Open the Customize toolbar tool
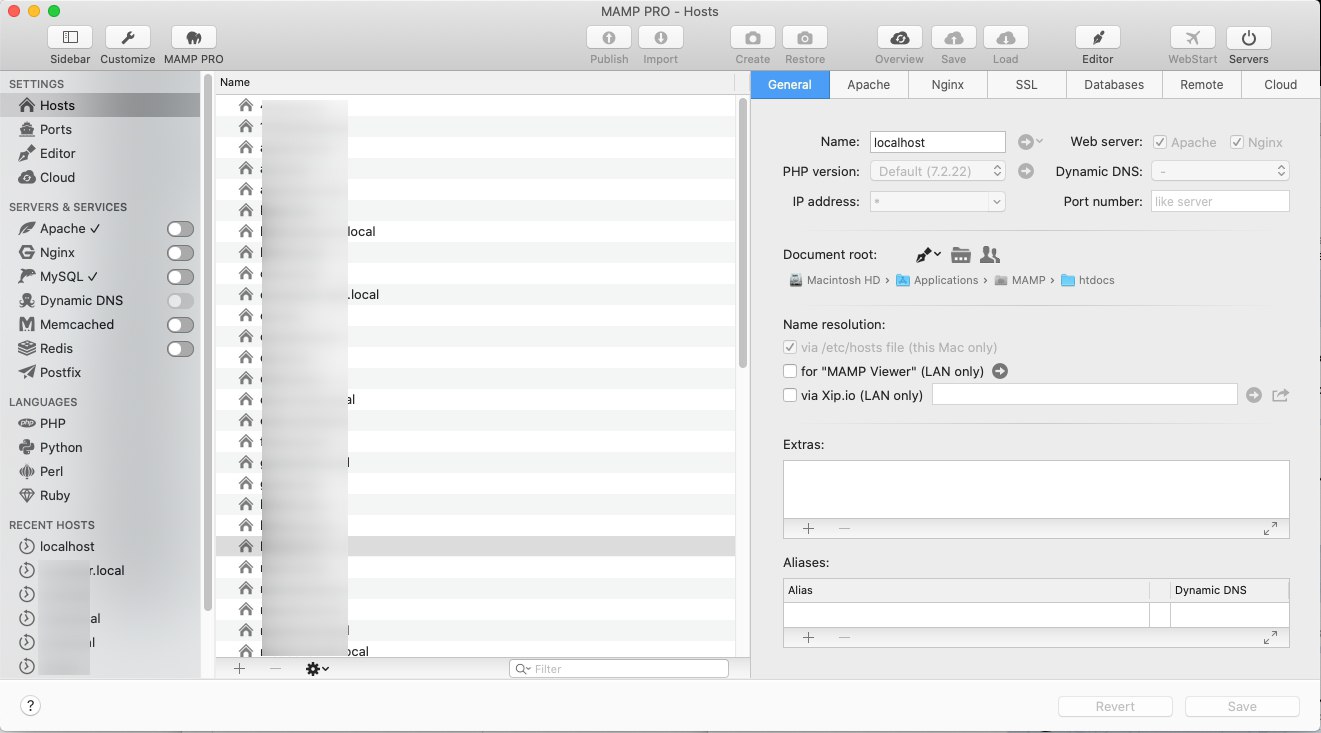Screen dimensions: 1321x733 tap(128, 37)
